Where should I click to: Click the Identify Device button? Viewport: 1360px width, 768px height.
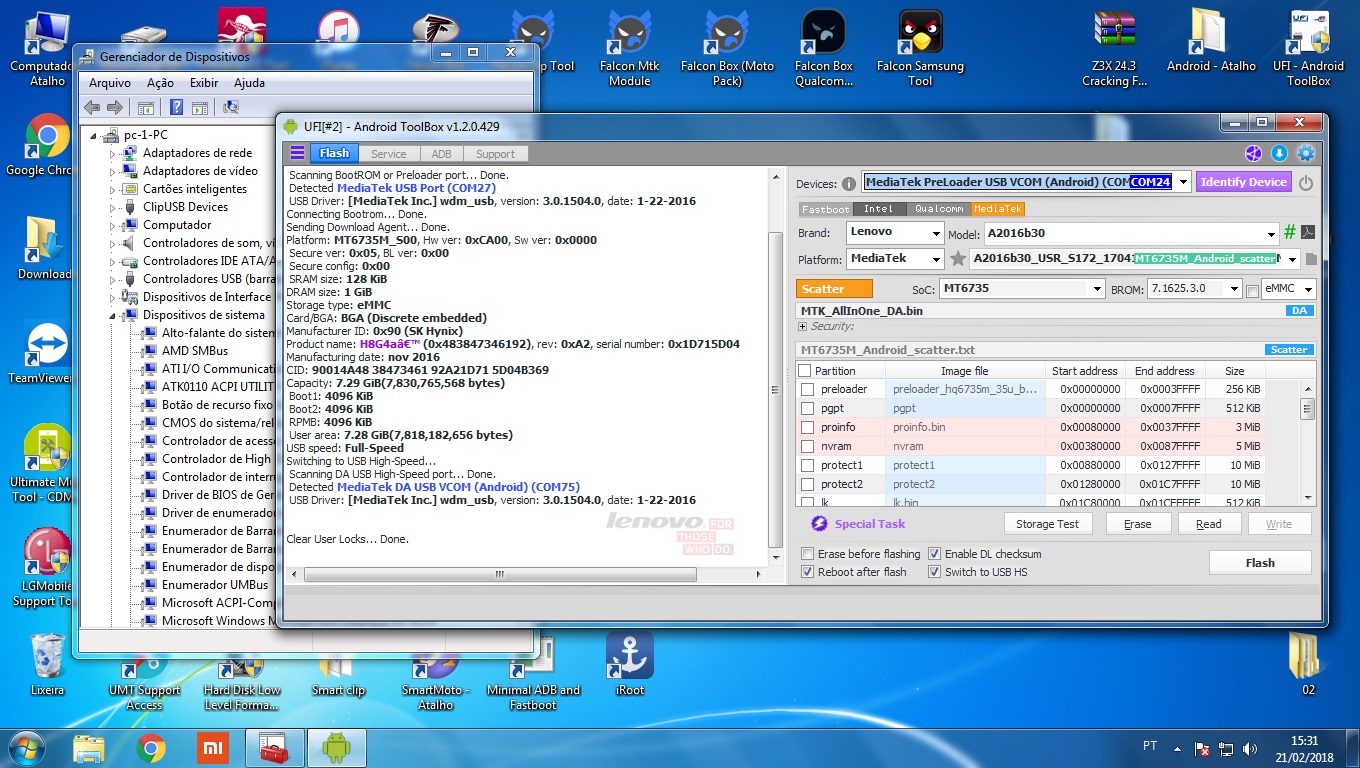coord(1243,182)
